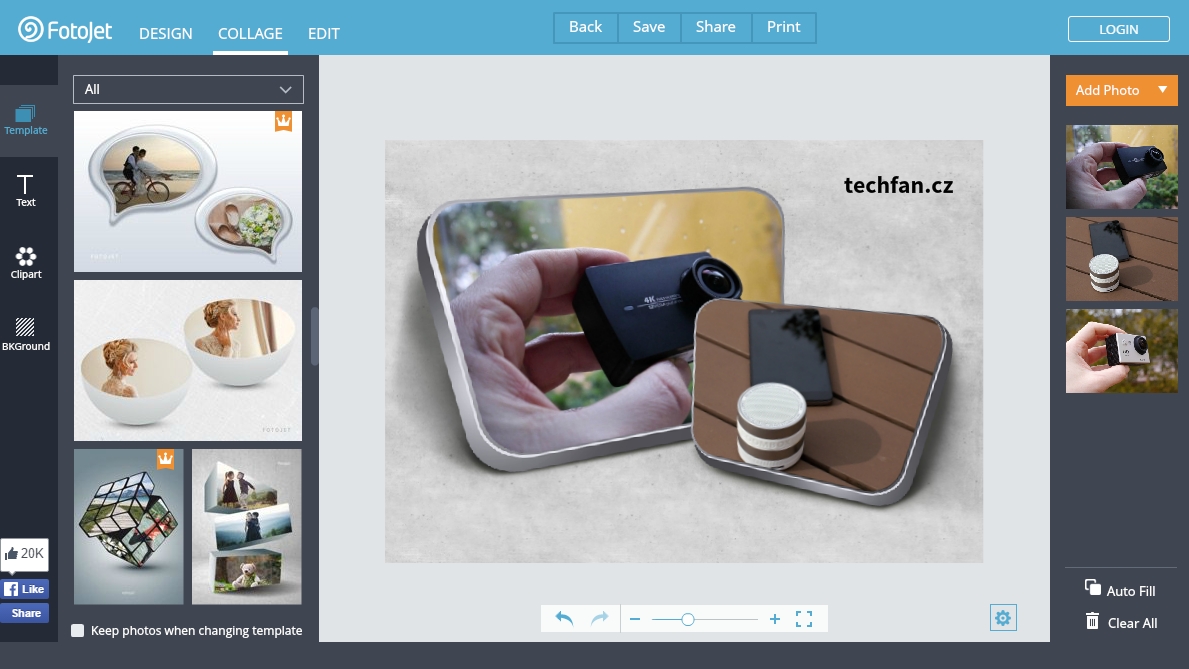Toggle fullscreen canvas view
The image size is (1189, 669).
[x=804, y=619]
